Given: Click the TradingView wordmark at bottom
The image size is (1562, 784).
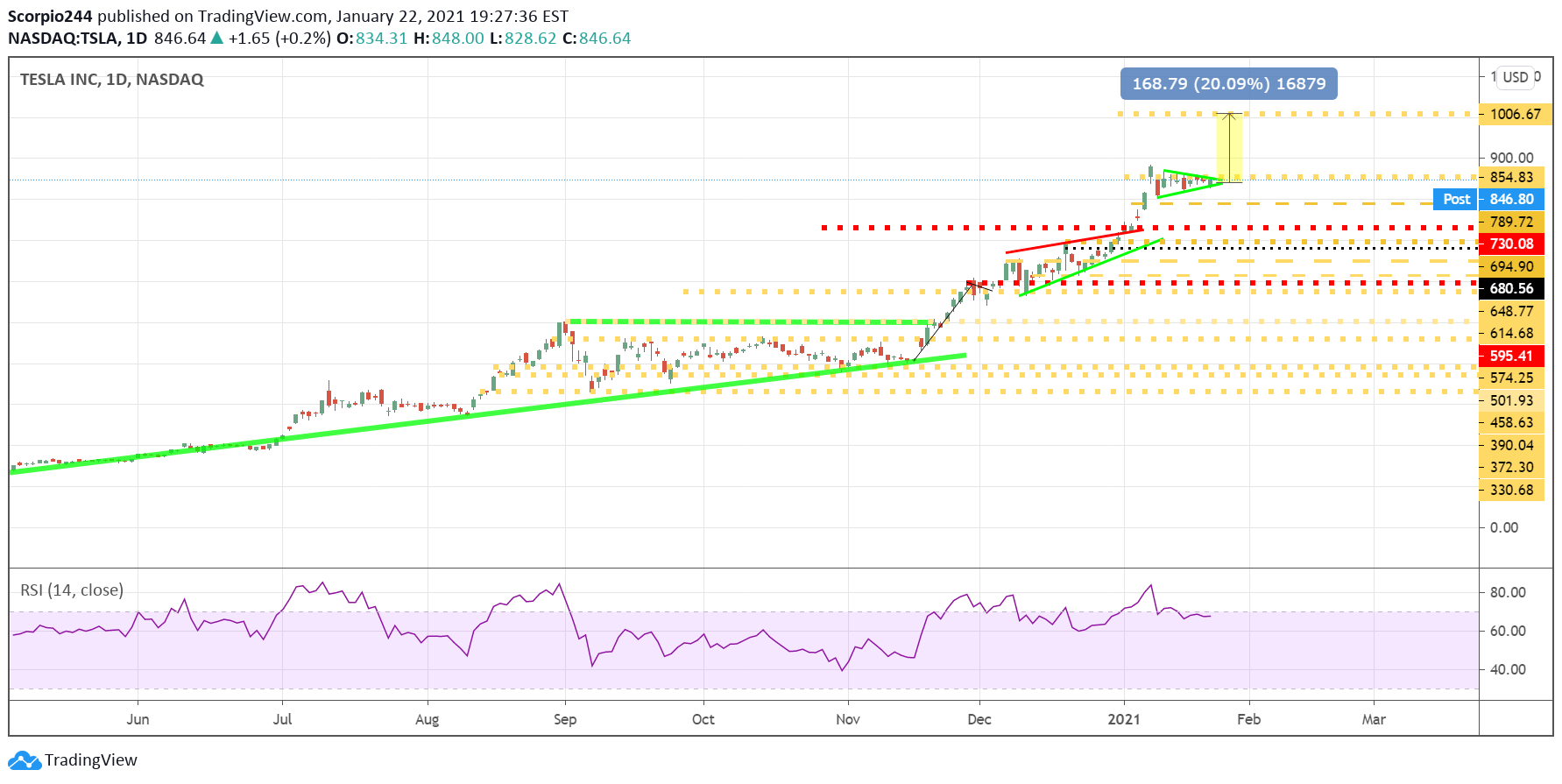Looking at the screenshot, I should tap(91, 760).
